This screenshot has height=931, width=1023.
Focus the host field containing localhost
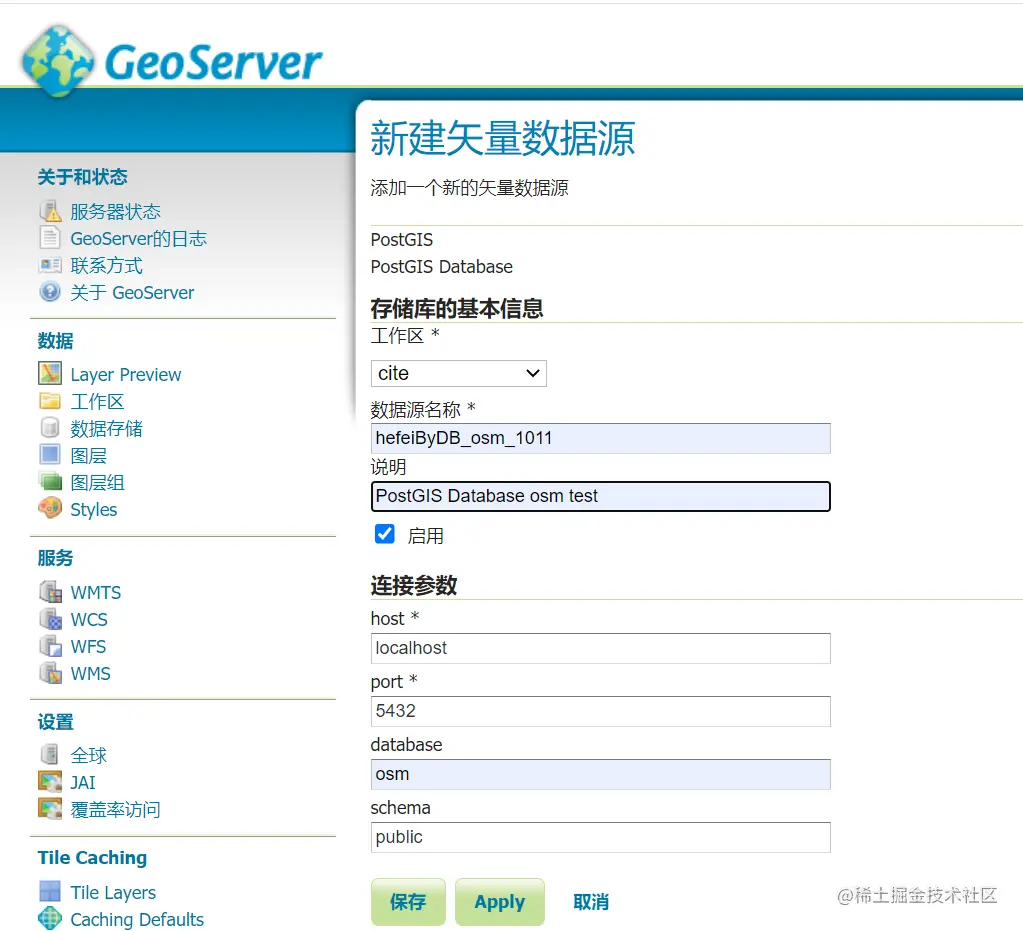600,648
